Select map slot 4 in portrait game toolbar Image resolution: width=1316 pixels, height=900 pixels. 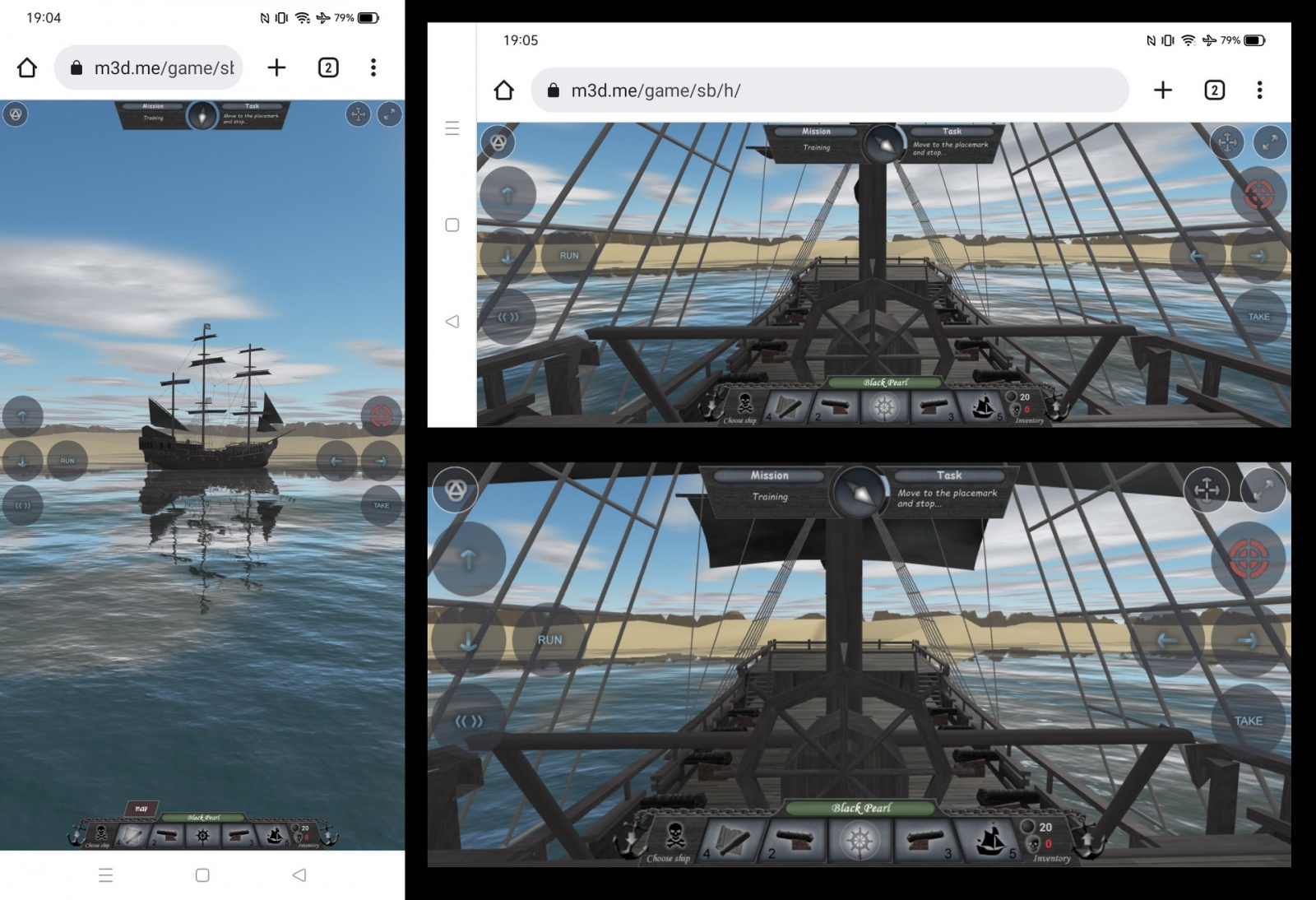(132, 836)
